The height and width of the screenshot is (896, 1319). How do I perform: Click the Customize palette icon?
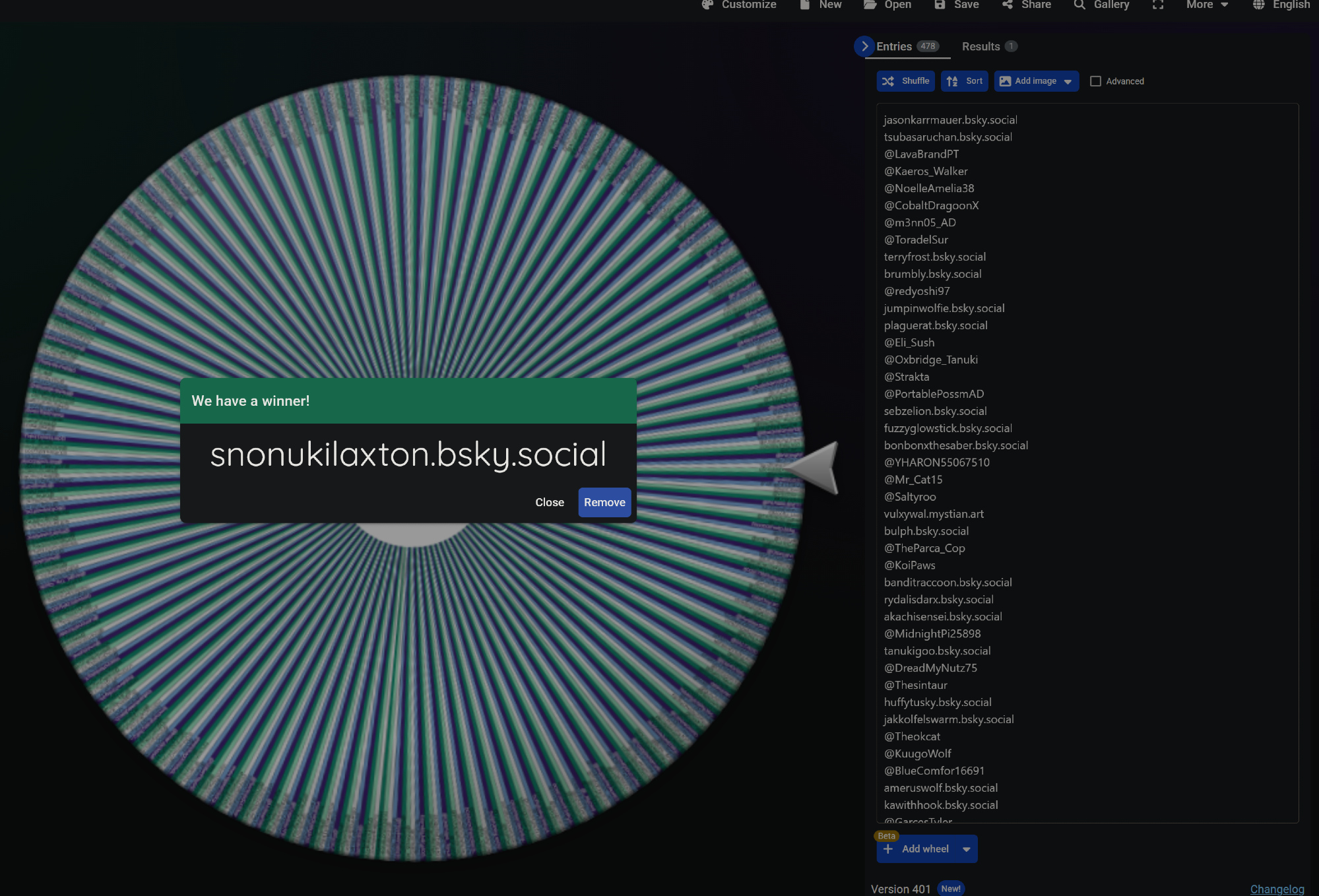pos(707,5)
